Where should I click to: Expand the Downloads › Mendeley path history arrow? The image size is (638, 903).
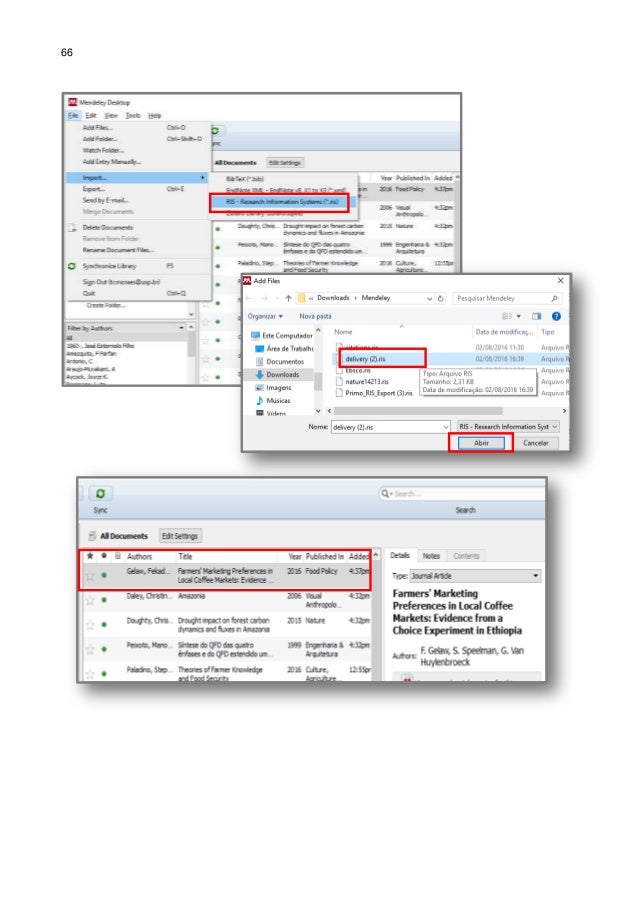(x=430, y=298)
